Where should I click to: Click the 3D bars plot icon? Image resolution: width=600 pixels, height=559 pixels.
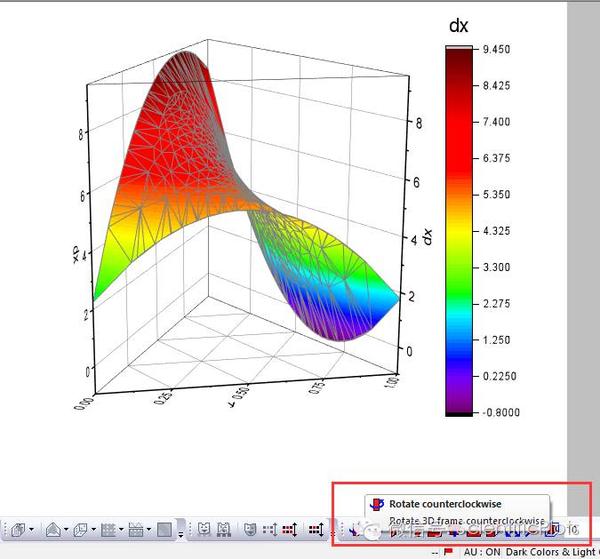pos(18,530)
